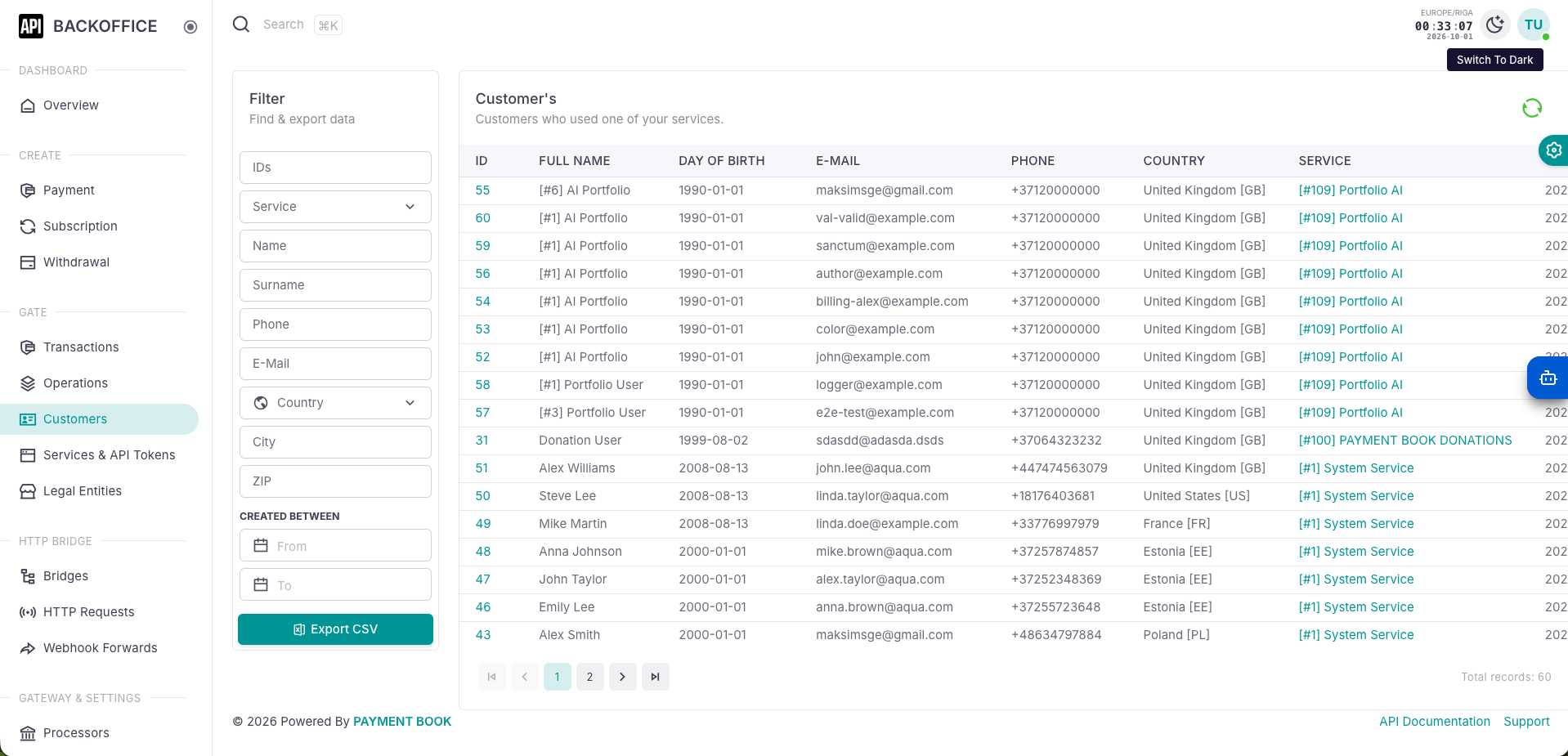This screenshot has width=1568, height=756.
Task: Click the Legal Entities storefront icon
Action: (x=28, y=491)
